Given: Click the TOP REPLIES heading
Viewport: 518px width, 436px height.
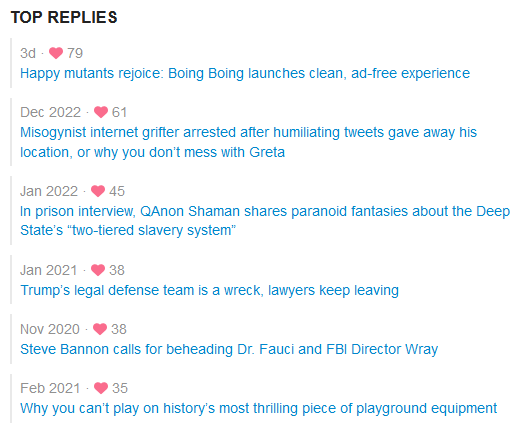Looking at the screenshot, I should [64, 17].
